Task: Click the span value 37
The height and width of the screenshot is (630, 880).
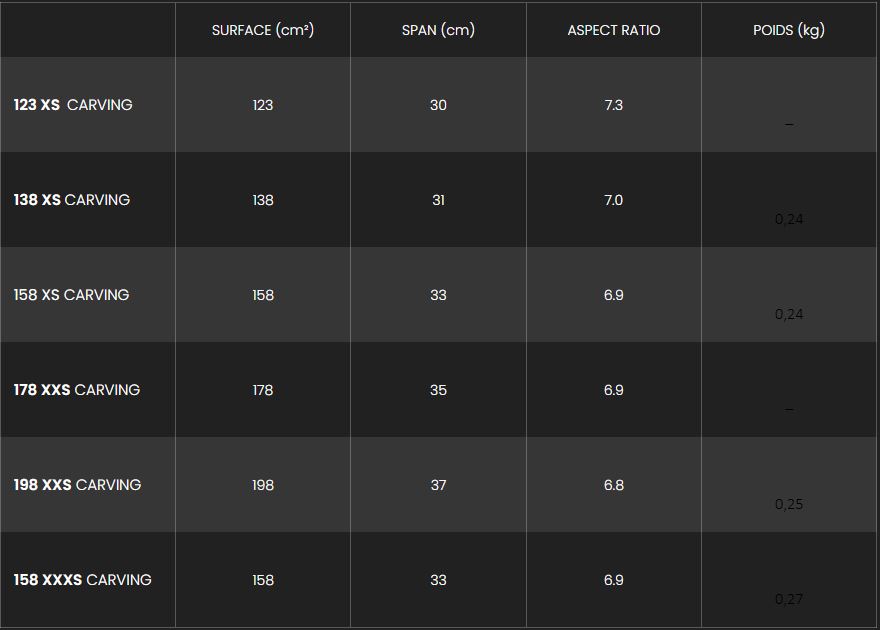Action: coord(438,485)
